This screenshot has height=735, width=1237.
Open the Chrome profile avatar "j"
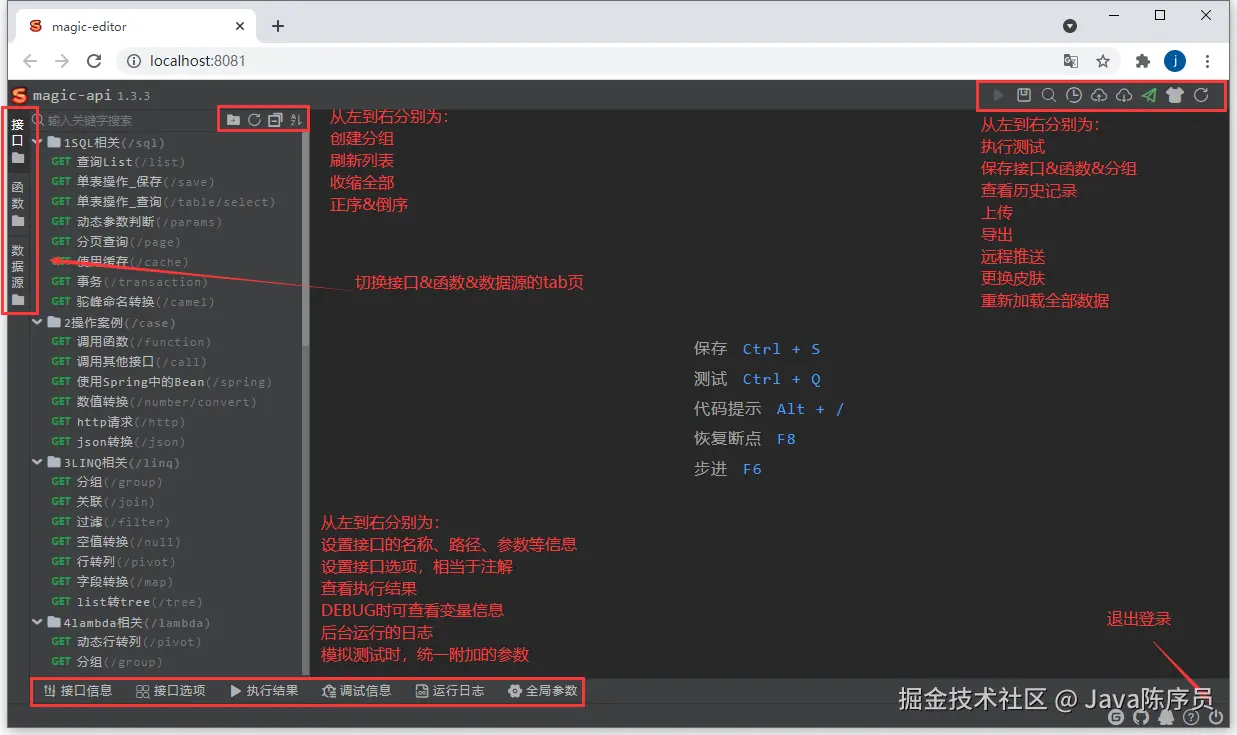(x=1175, y=61)
